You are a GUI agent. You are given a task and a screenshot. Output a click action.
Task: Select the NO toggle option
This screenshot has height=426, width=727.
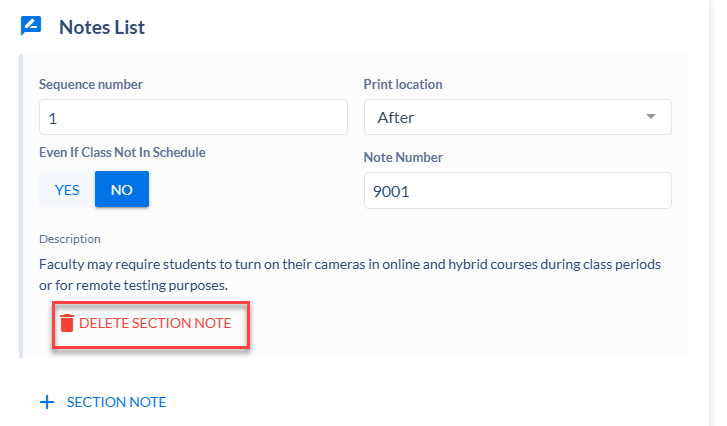[x=122, y=189]
